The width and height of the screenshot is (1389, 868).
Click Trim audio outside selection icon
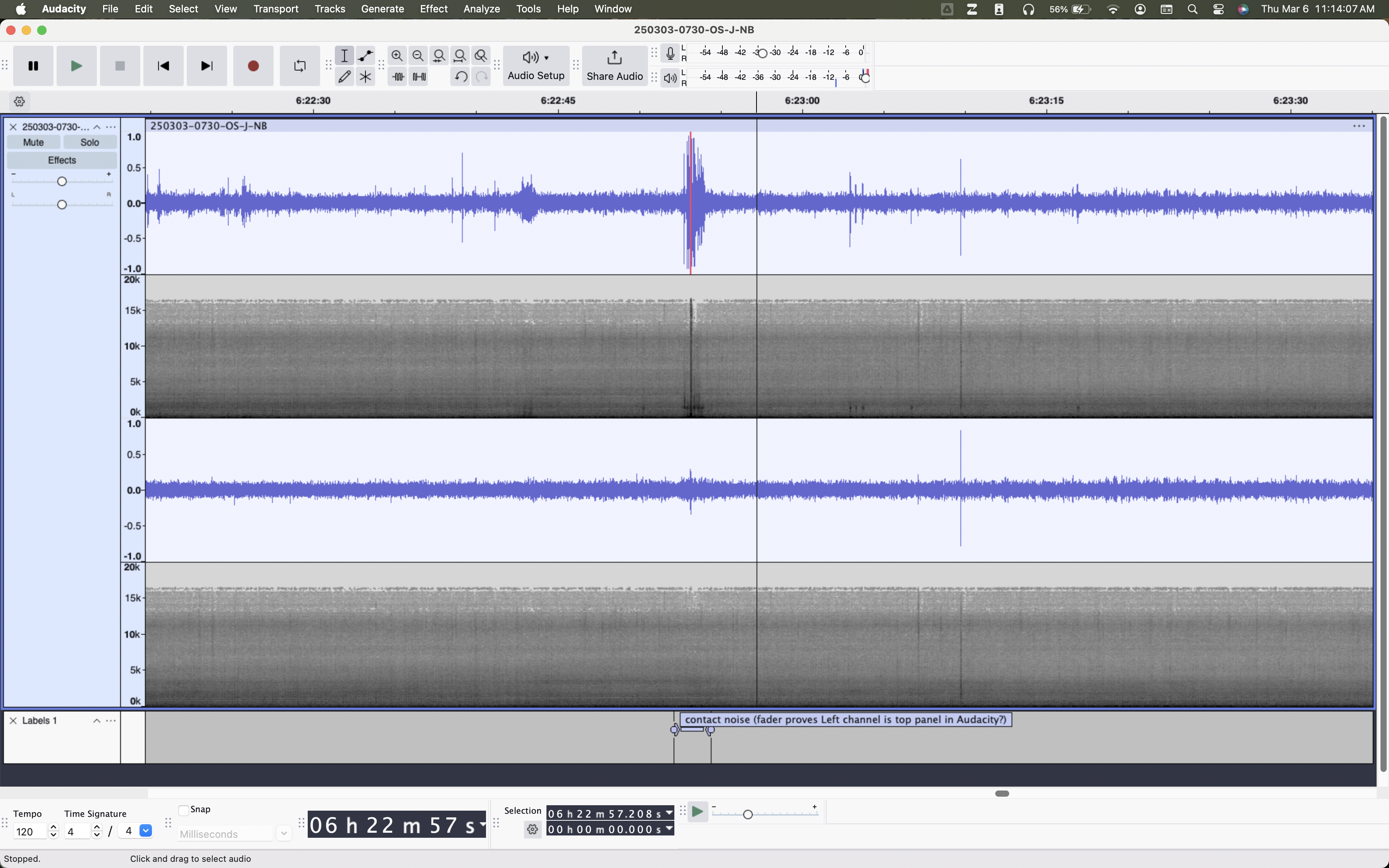398,76
